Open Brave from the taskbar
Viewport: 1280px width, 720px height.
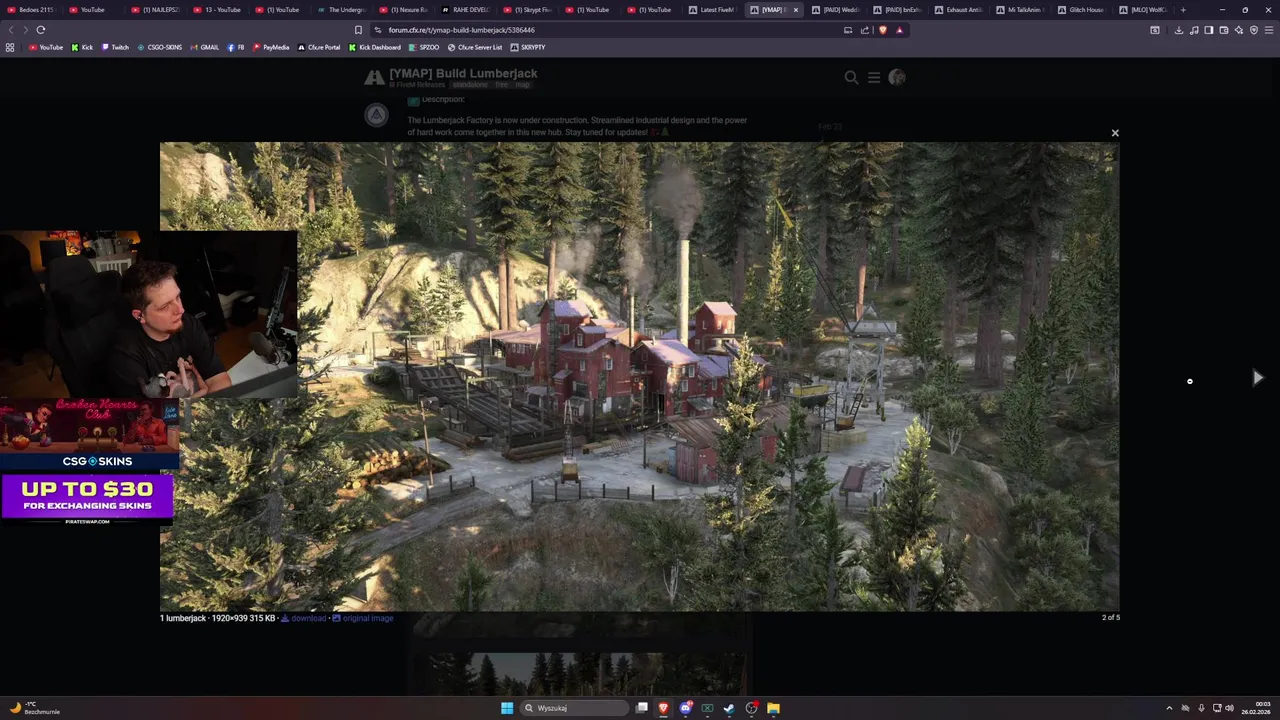[x=663, y=708]
